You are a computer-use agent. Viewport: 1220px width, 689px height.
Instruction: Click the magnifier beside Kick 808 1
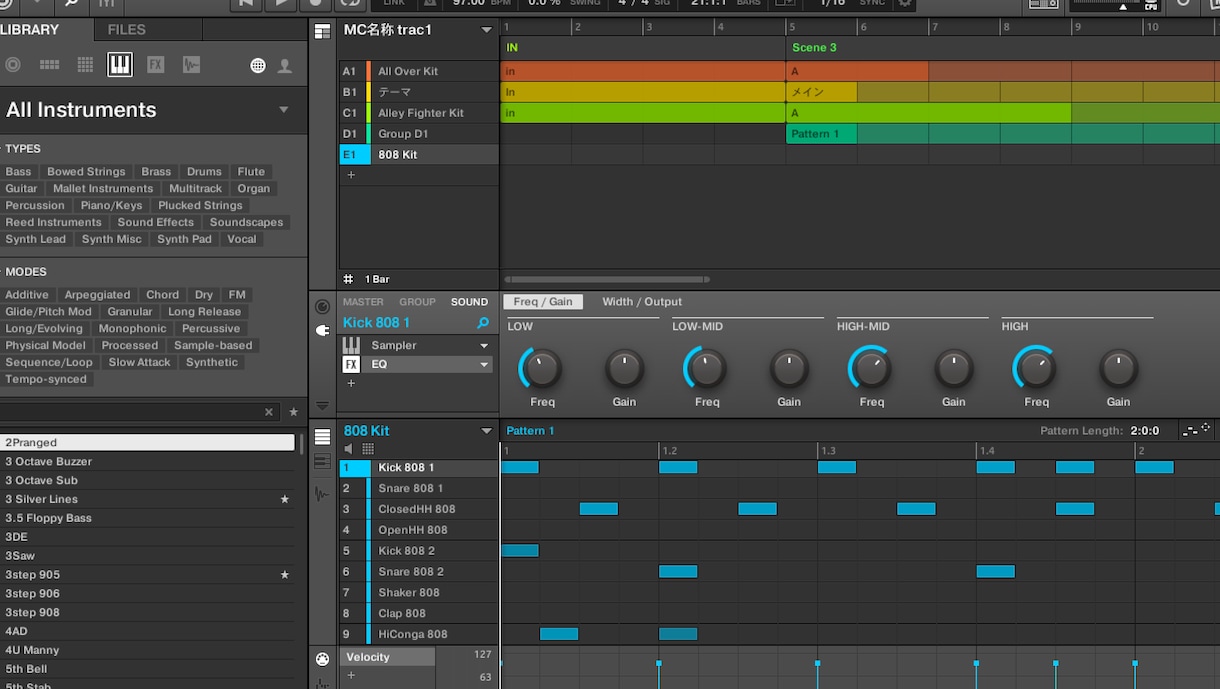[x=483, y=323]
